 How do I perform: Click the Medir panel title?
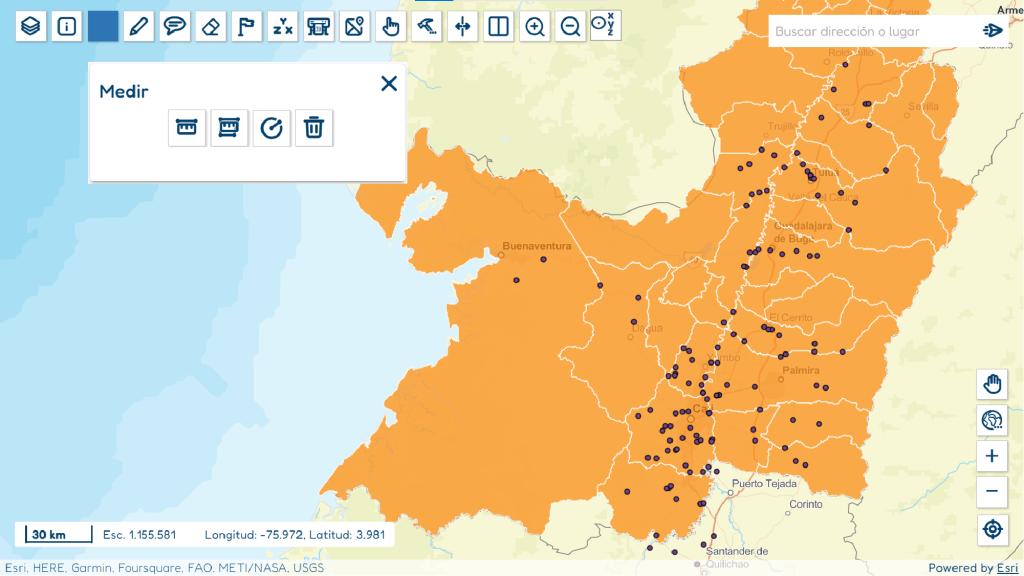pyautogui.click(x=124, y=91)
